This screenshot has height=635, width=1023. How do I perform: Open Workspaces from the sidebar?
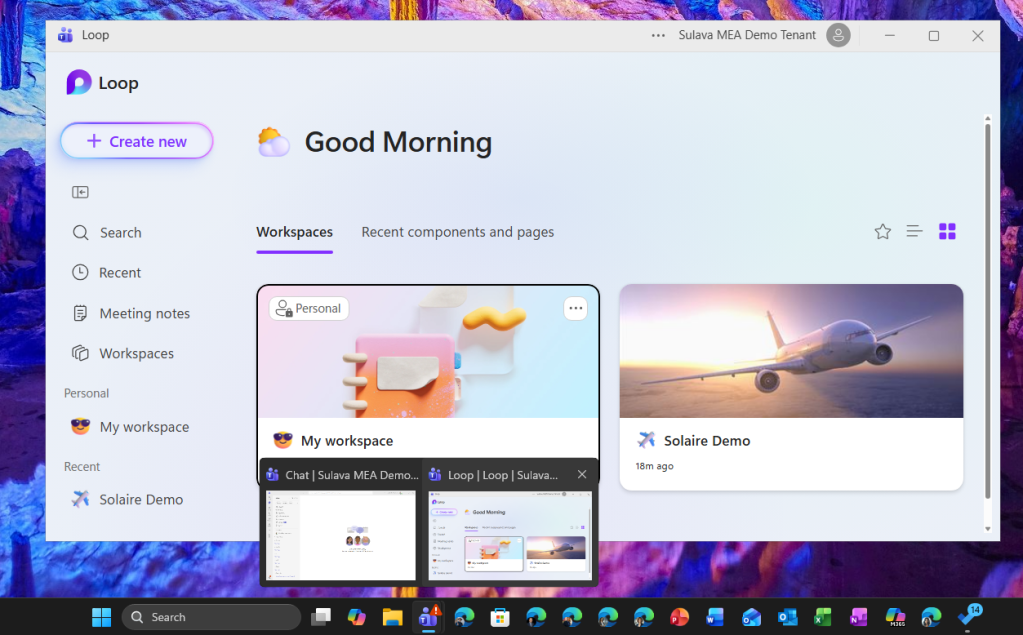pyautogui.click(x=136, y=353)
